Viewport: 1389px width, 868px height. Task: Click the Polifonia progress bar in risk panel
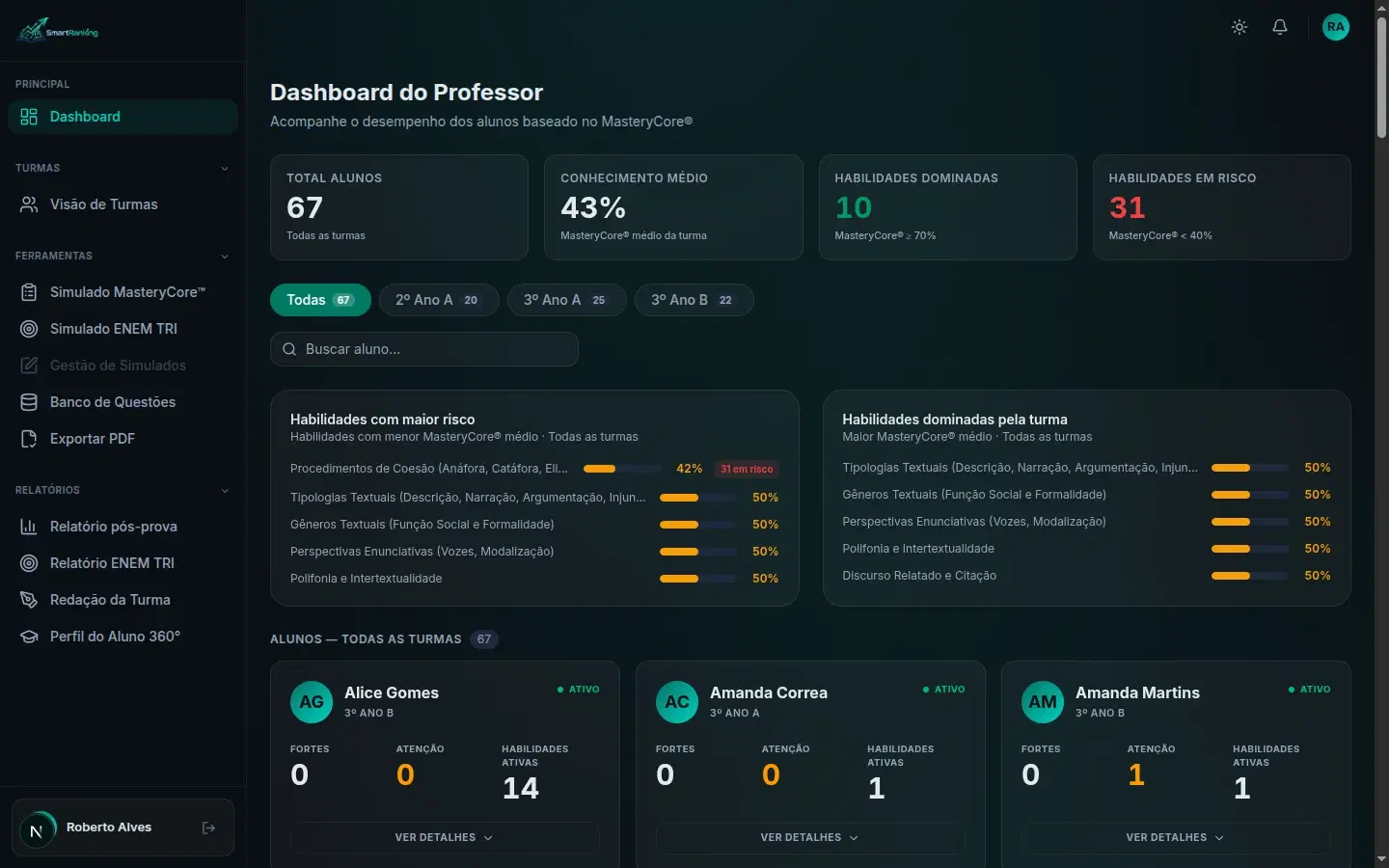click(x=698, y=579)
